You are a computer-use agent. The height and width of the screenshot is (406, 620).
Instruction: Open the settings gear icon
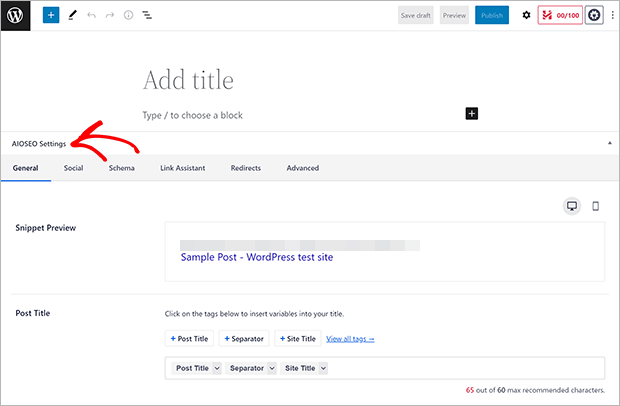click(527, 16)
